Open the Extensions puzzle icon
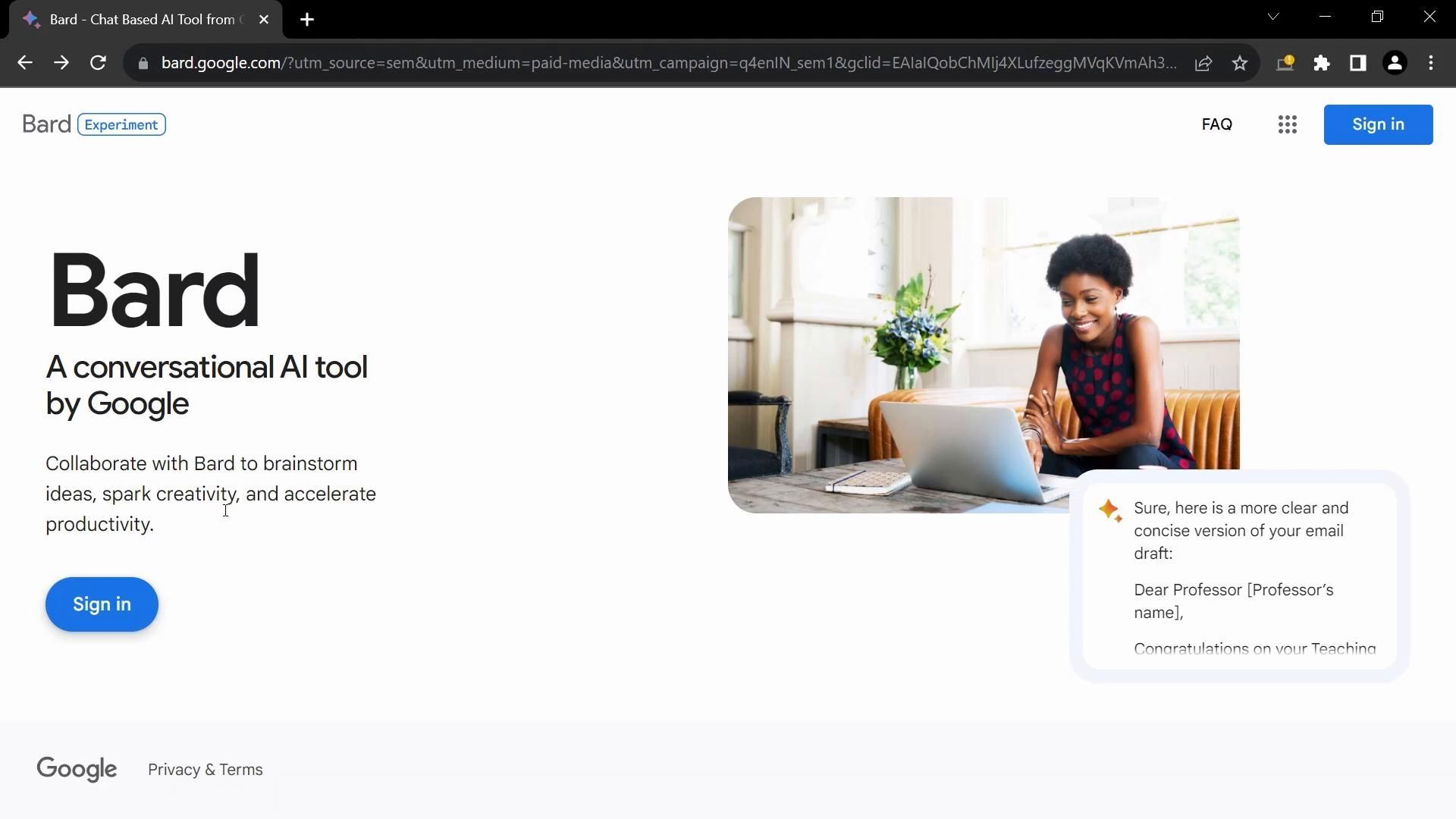Screen dimensions: 1456x819 [x=1322, y=63]
